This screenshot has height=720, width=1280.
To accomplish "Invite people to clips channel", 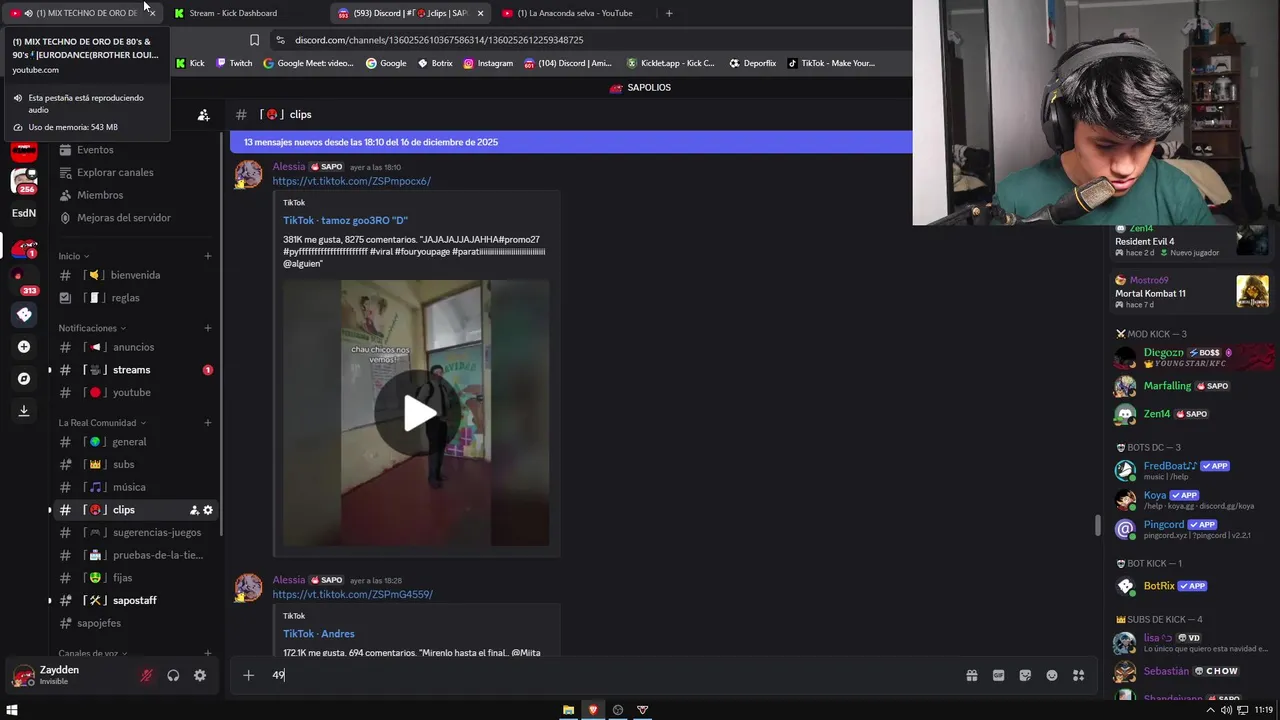I will click(194, 510).
